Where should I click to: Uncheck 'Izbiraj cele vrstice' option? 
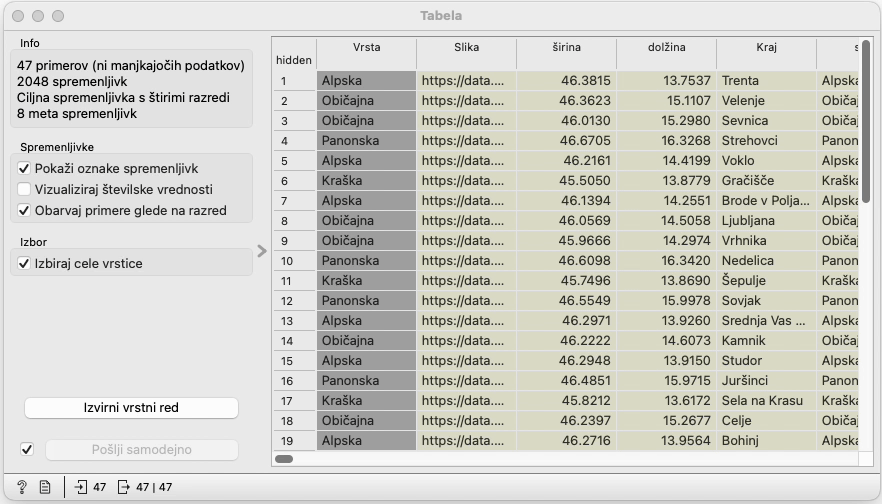pos(25,263)
